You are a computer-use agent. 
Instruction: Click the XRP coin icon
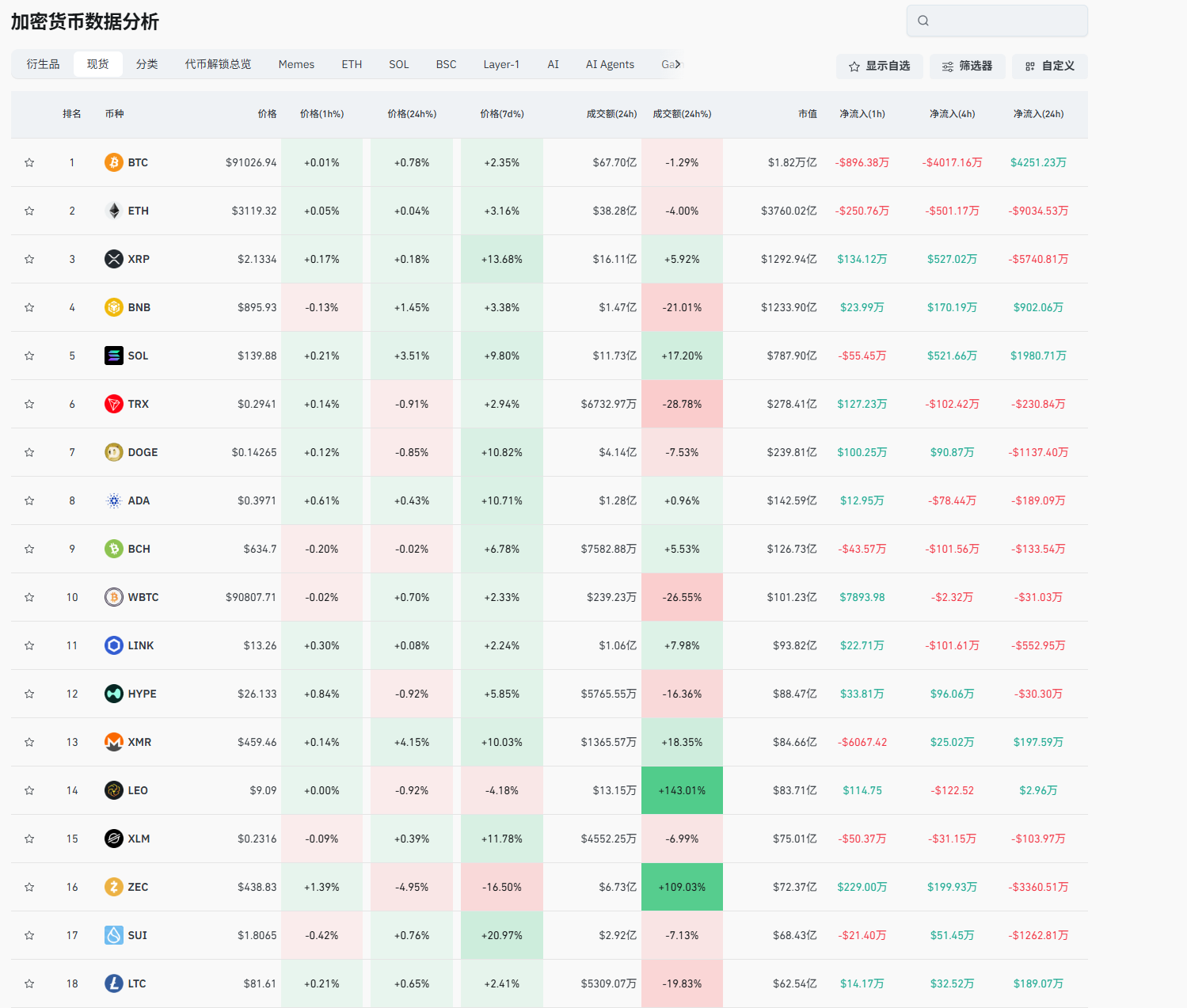pyautogui.click(x=114, y=259)
